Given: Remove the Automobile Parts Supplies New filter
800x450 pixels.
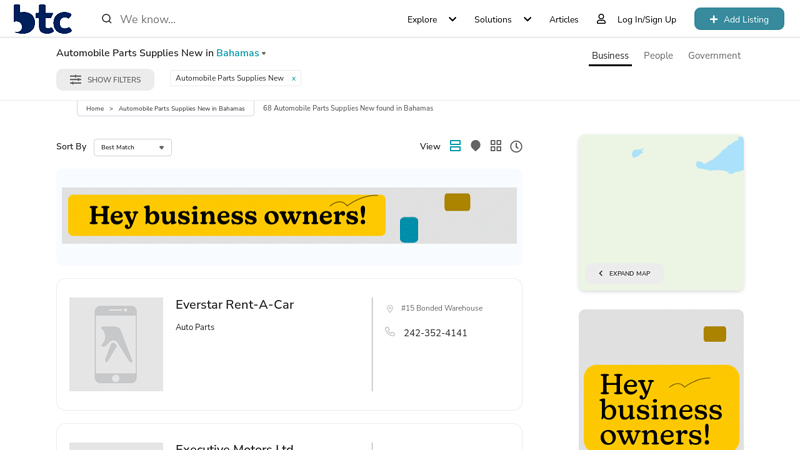Looking at the screenshot, I should [293, 78].
